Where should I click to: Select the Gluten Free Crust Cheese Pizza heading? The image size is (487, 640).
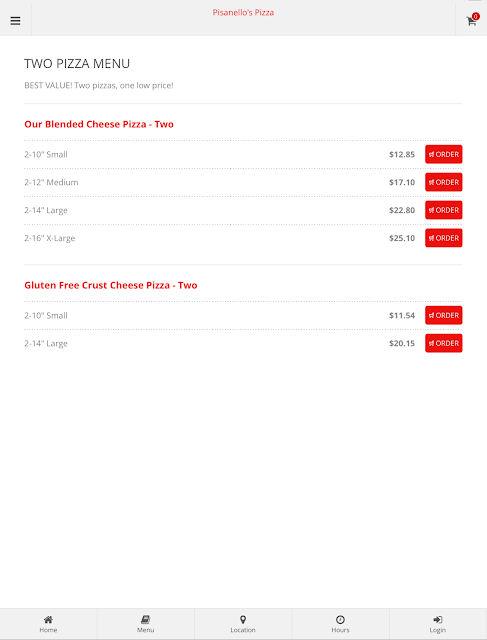pos(111,285)
